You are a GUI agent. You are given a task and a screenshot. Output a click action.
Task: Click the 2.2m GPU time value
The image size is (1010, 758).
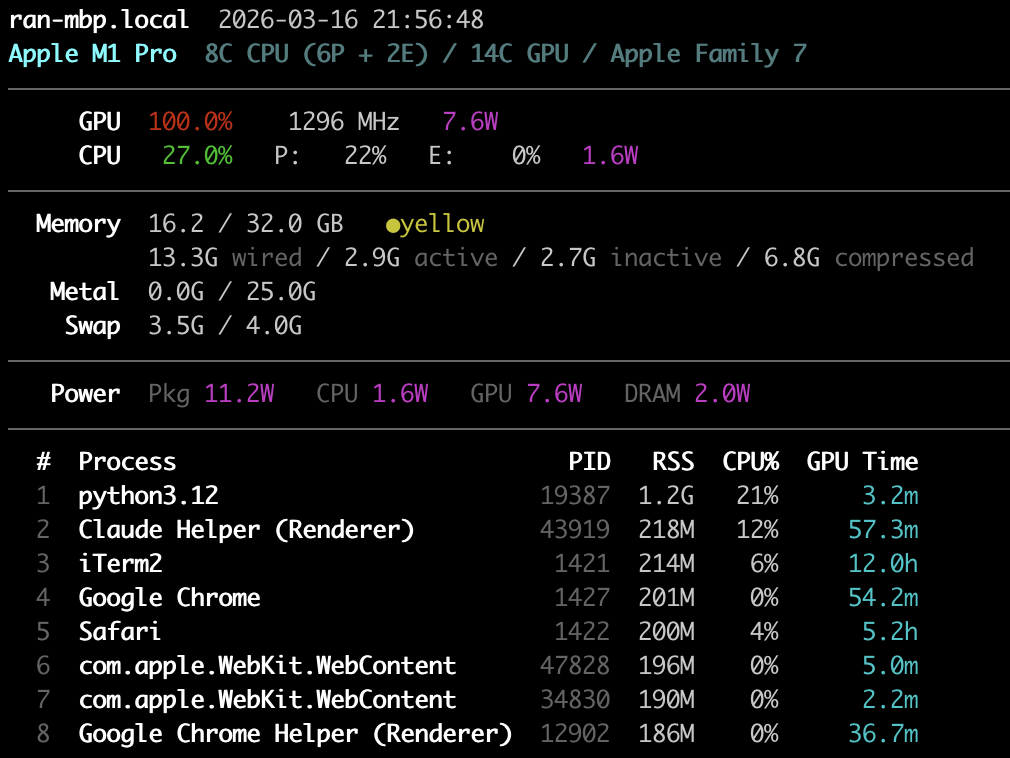[x=890, y=700]
